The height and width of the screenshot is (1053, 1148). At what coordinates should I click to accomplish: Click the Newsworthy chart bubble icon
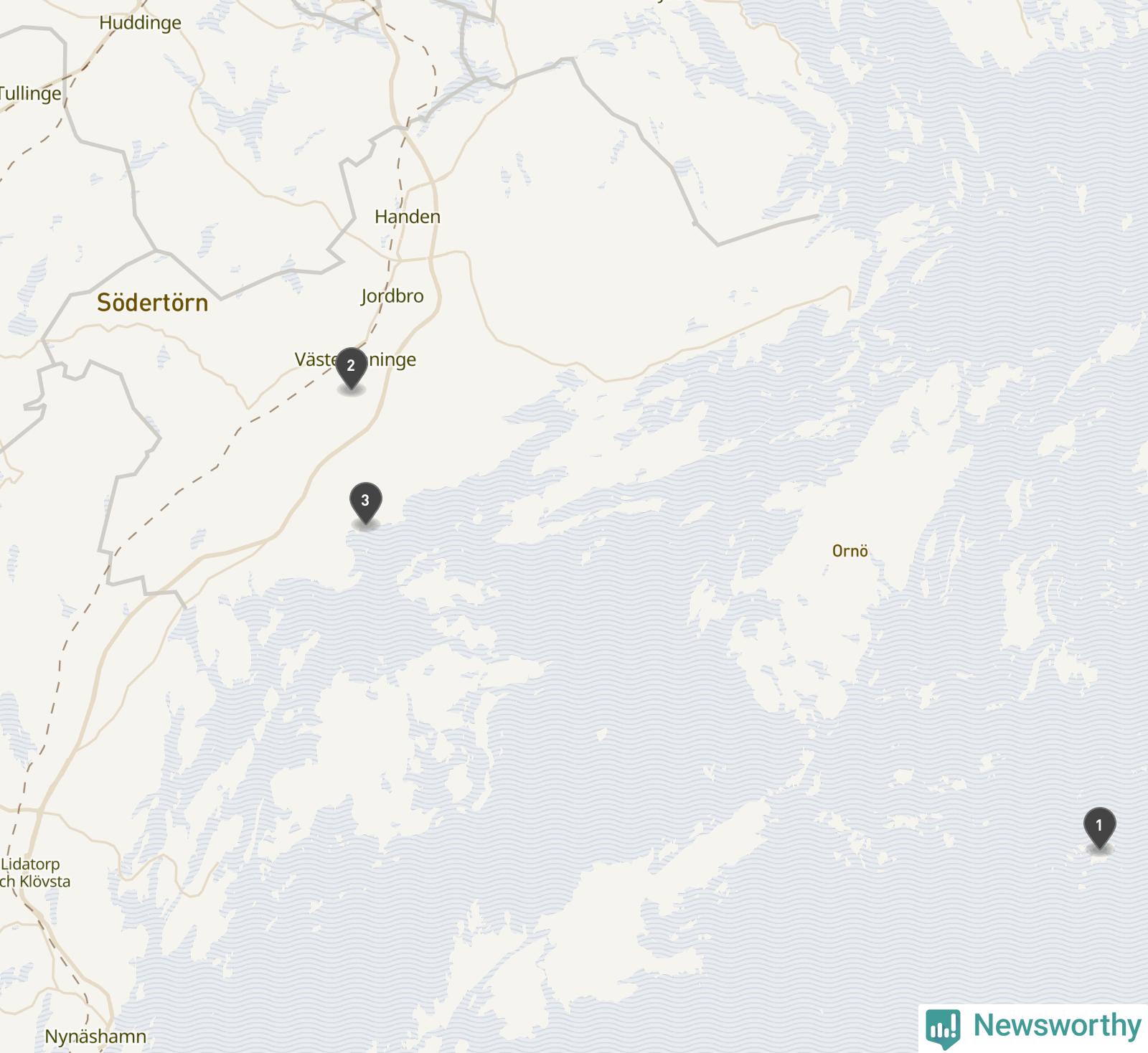click(943, 1028)
